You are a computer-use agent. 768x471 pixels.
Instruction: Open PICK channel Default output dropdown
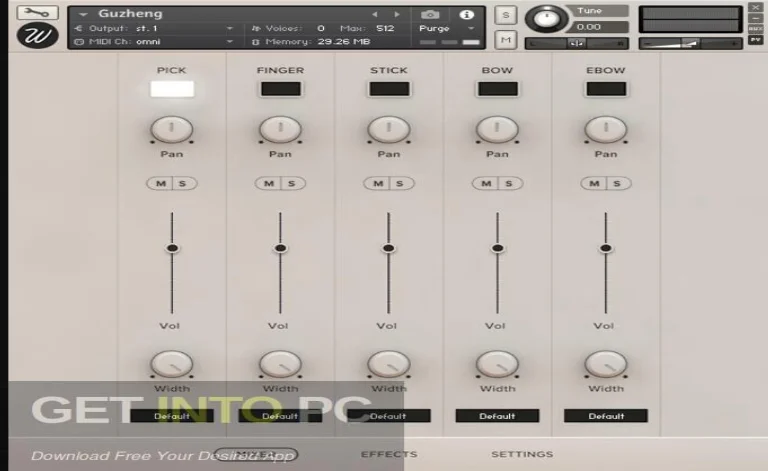[x=172, y=416]
